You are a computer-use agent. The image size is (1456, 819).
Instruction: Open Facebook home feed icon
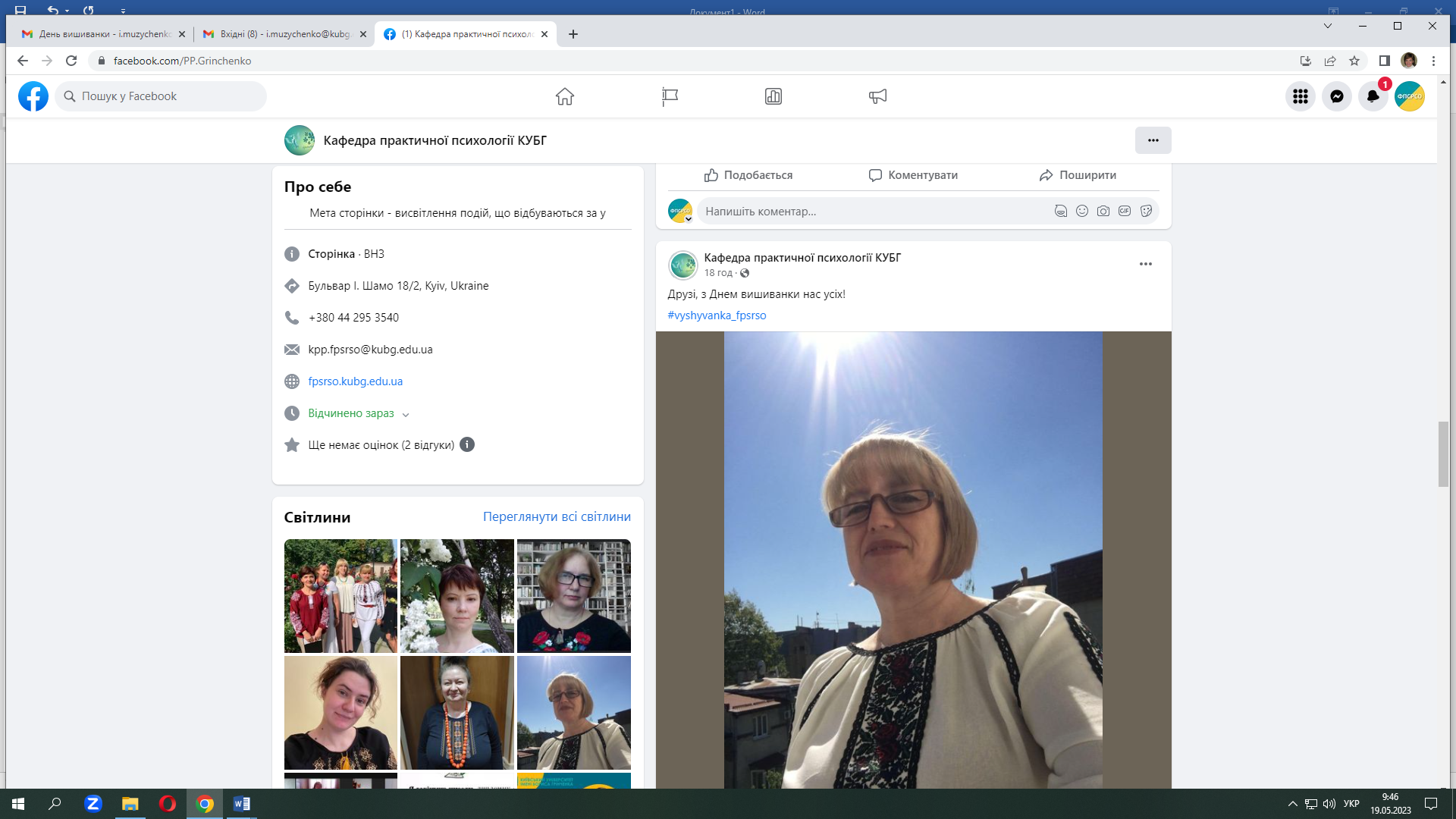[564, 96]
